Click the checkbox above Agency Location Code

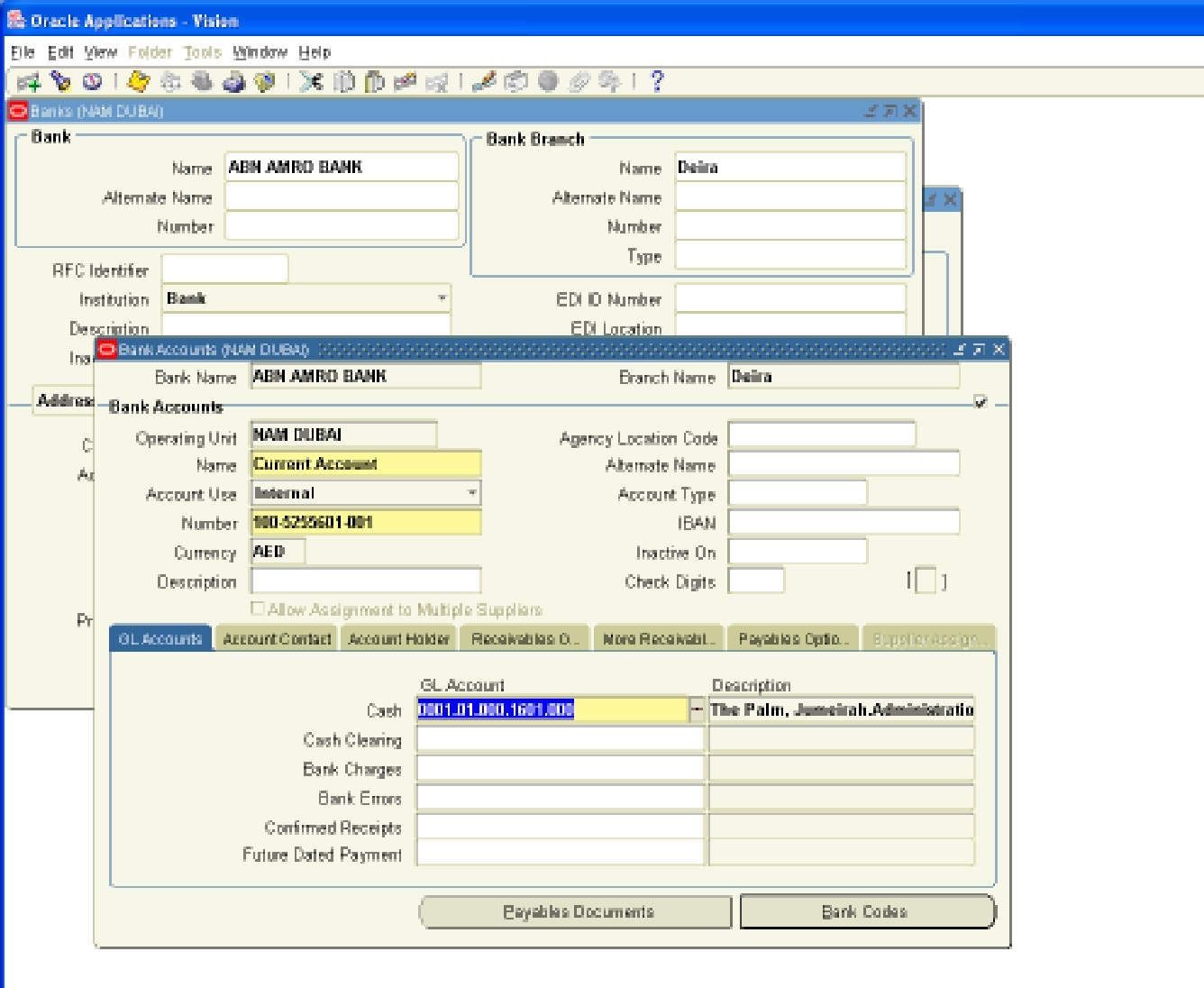point(980,403)
